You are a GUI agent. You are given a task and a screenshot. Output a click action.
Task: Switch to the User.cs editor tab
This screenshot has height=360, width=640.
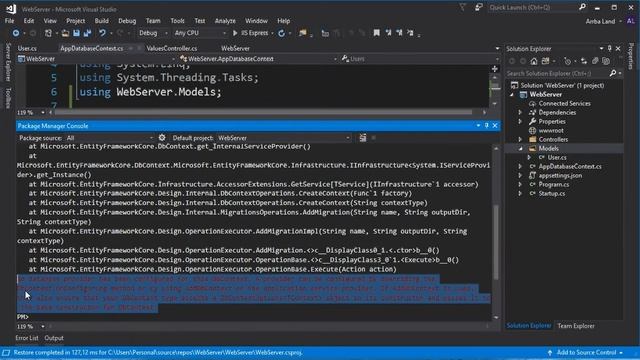[27, 48]
